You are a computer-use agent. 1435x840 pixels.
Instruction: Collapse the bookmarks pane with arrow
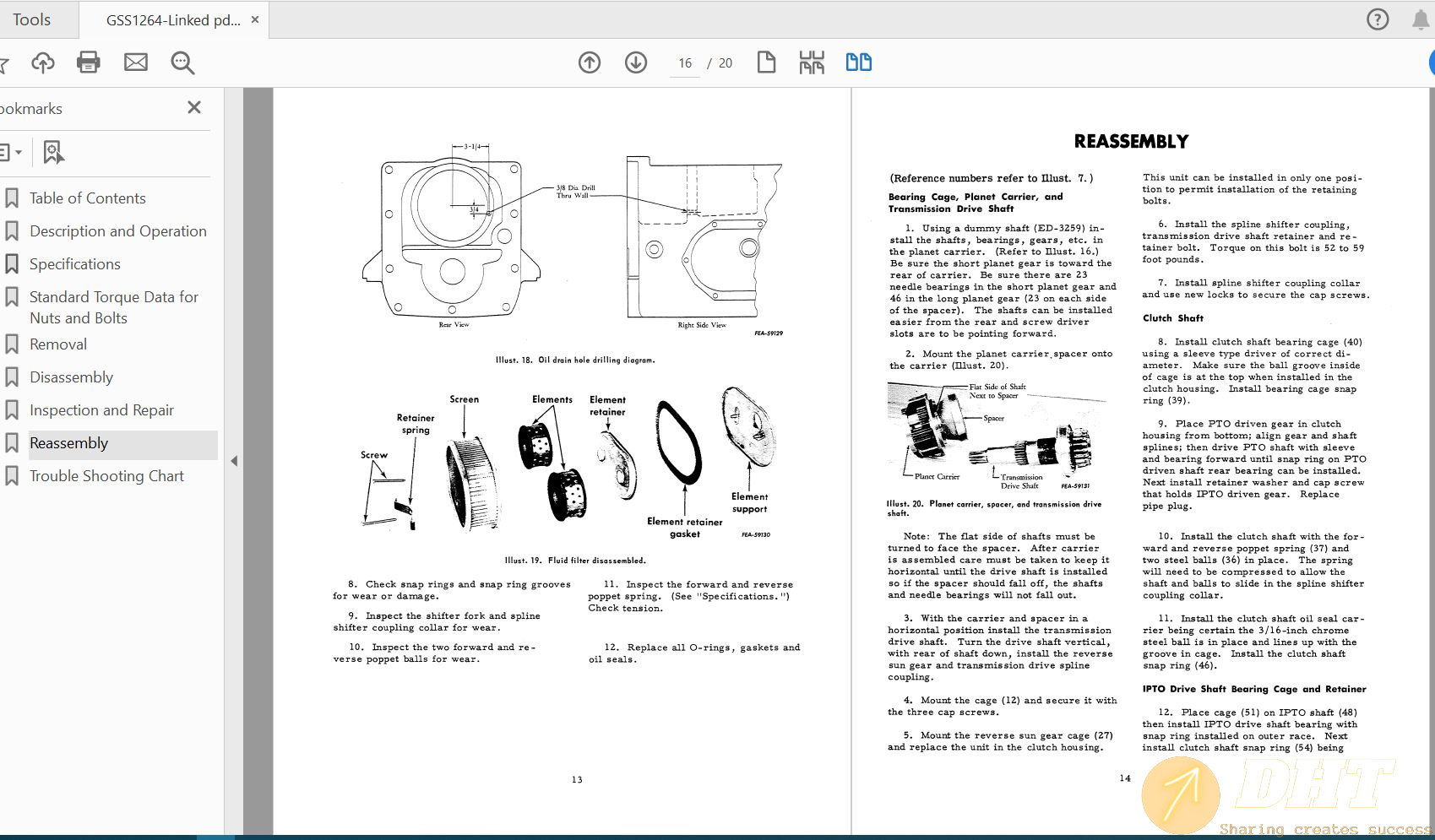tap(234, 462)
